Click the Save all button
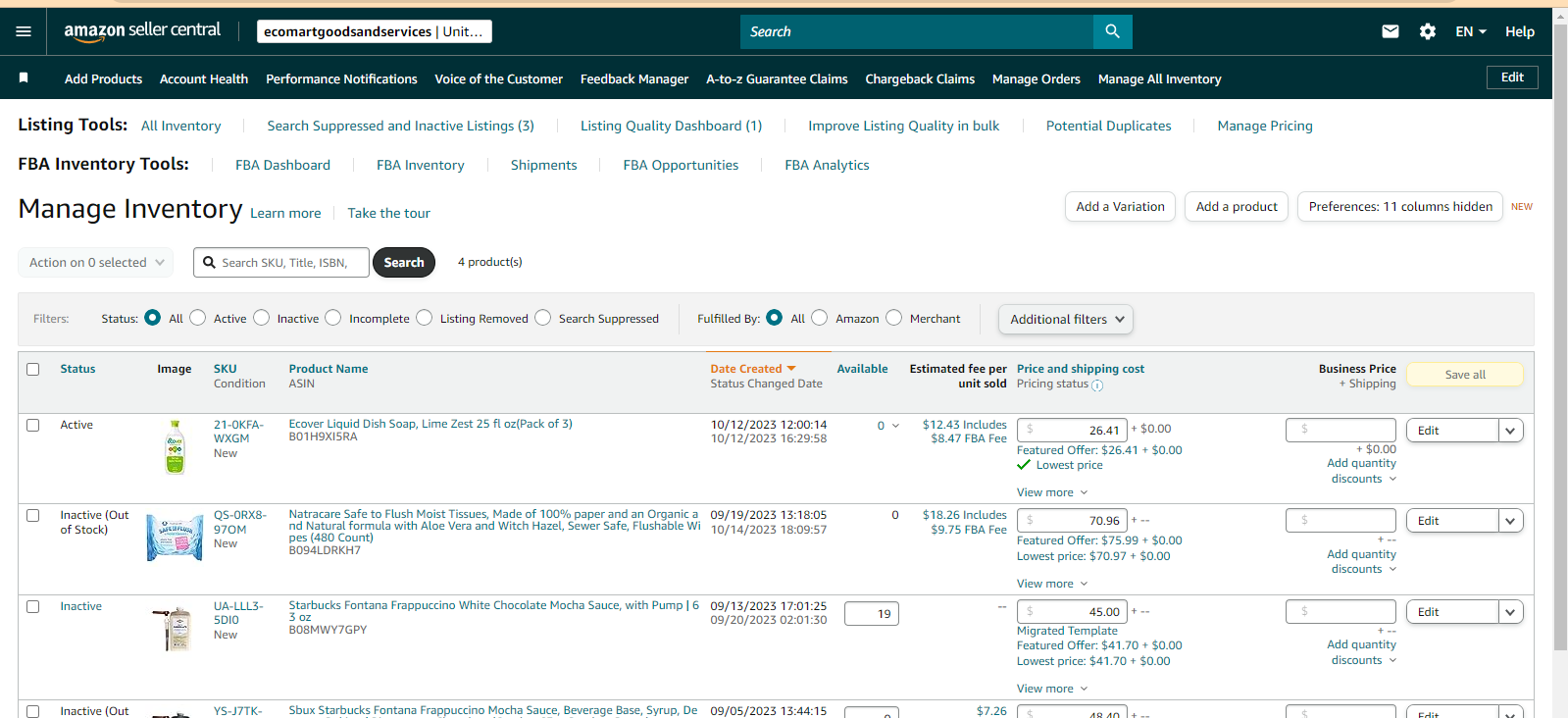This screenshot has height=718, width=1568. [1465, 375]
